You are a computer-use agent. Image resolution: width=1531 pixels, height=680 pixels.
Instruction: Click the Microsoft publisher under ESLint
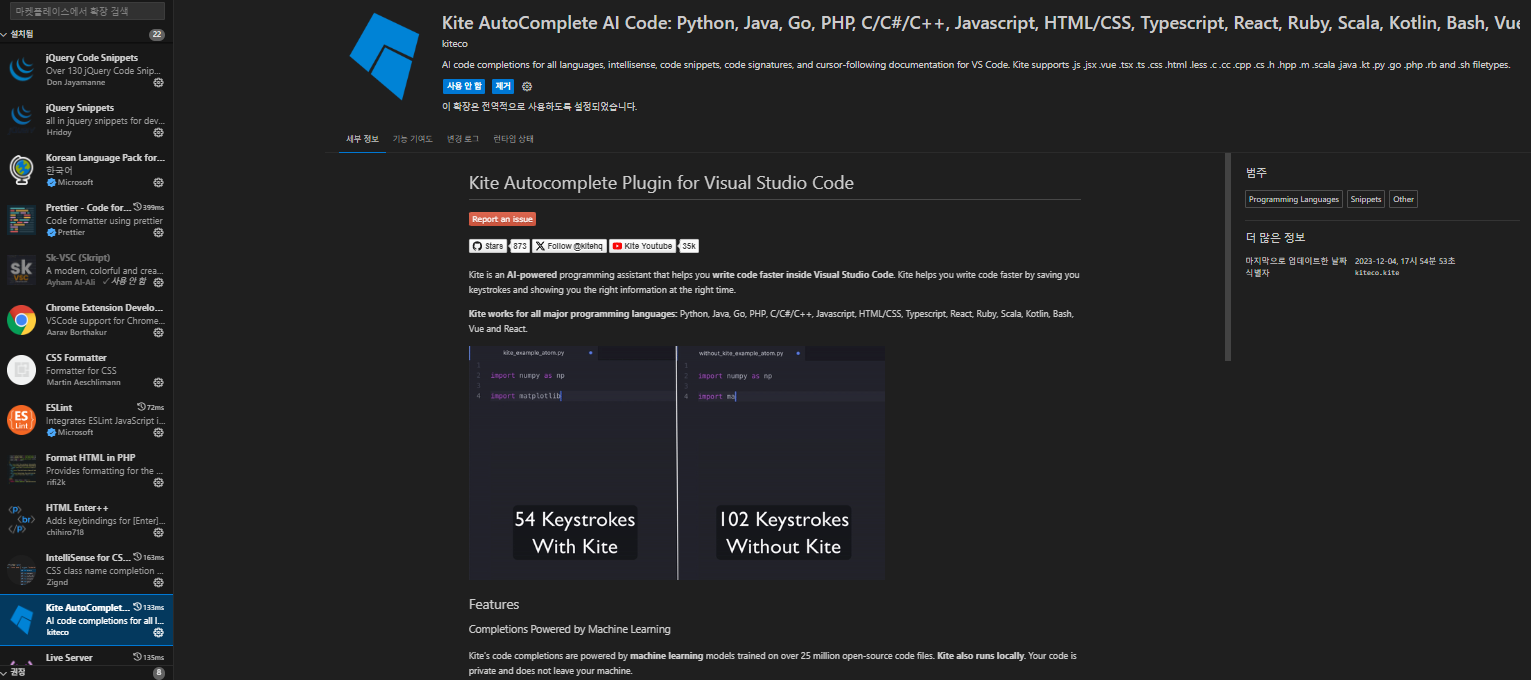pos(75,432)
